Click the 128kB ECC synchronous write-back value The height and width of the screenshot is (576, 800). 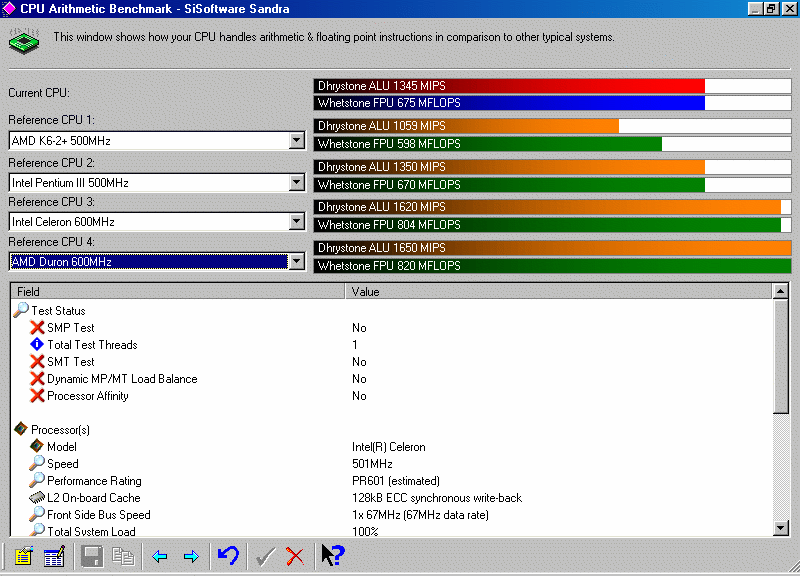(x=437, y=497)
